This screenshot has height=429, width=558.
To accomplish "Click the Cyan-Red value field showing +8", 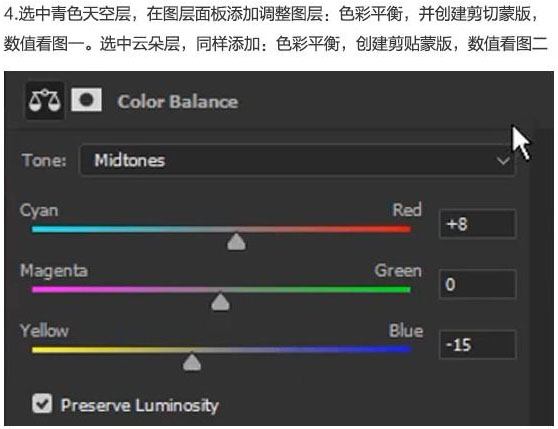I will 478,224.
